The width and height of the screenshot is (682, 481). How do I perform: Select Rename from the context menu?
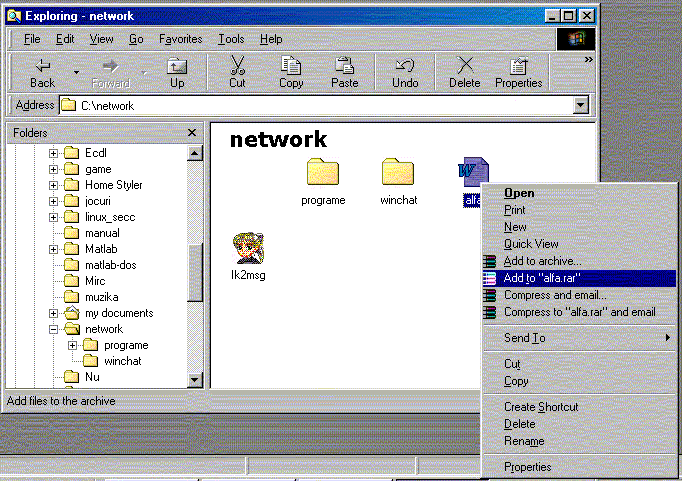[524, 441]
